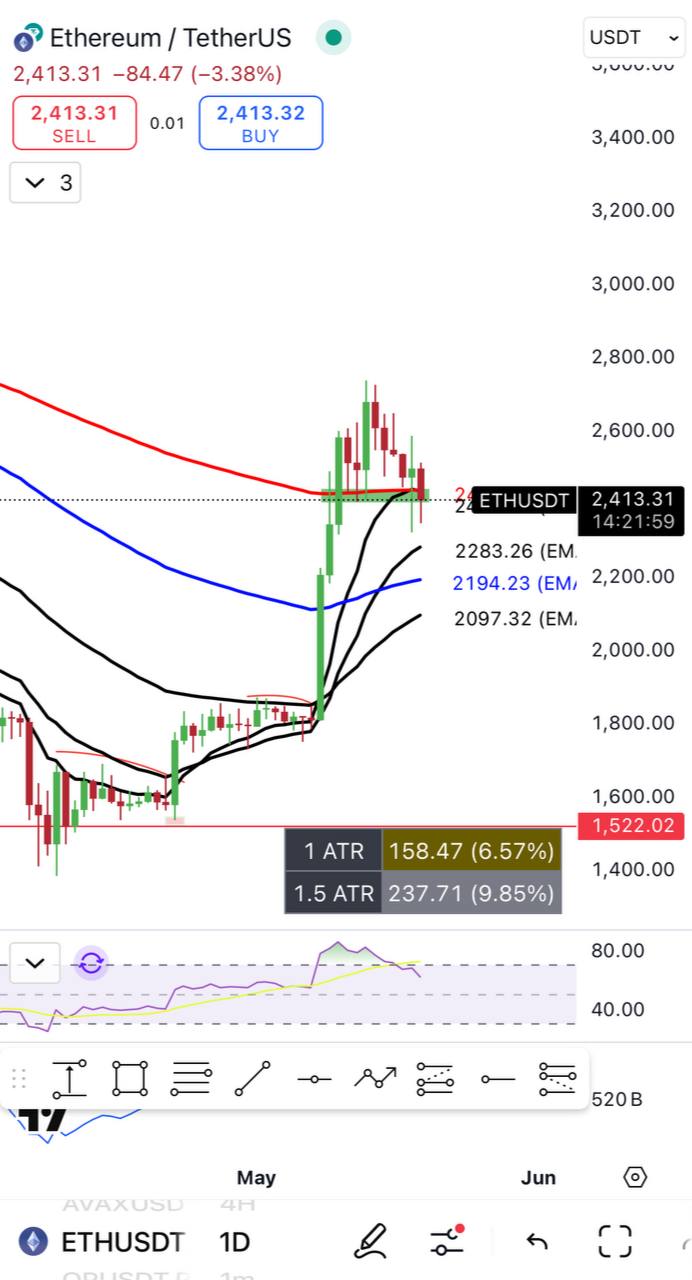Click the May label on time axis

coord(256,1177)
